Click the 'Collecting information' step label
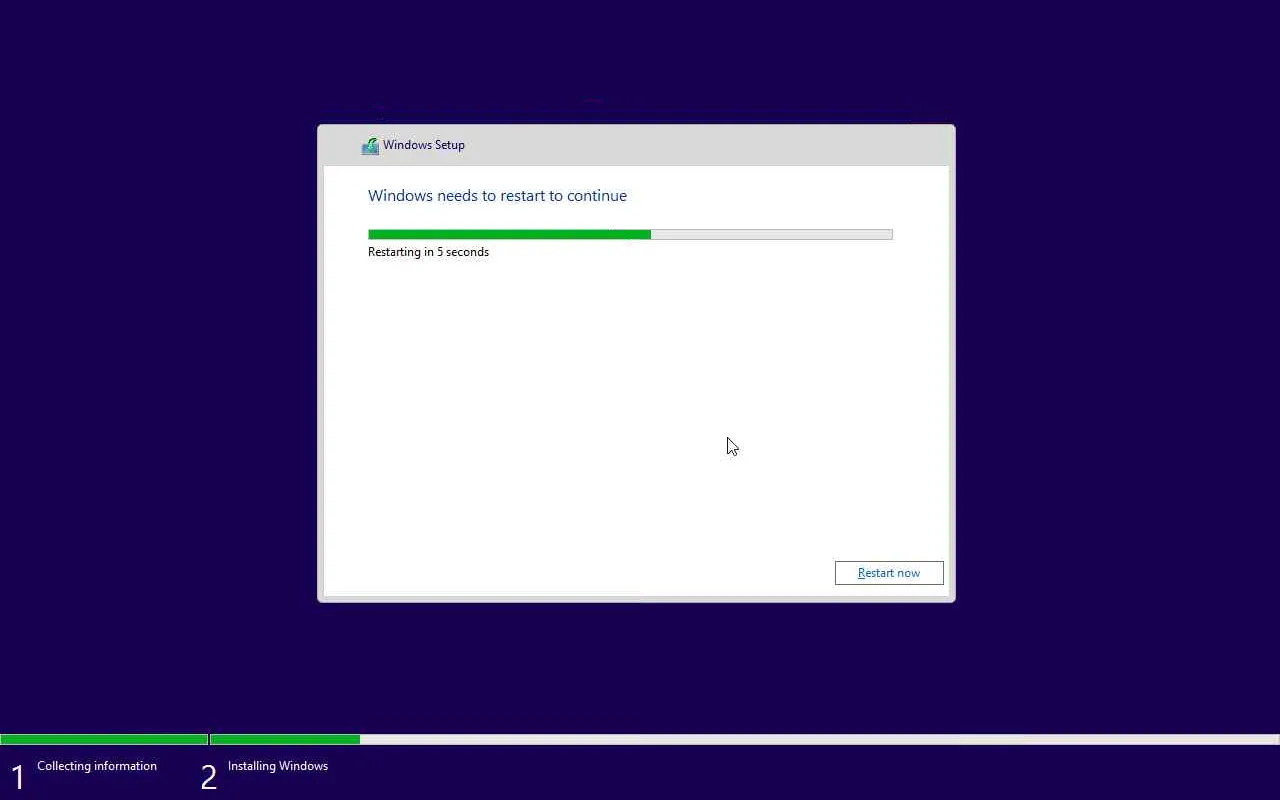 (x=97, y=766)
